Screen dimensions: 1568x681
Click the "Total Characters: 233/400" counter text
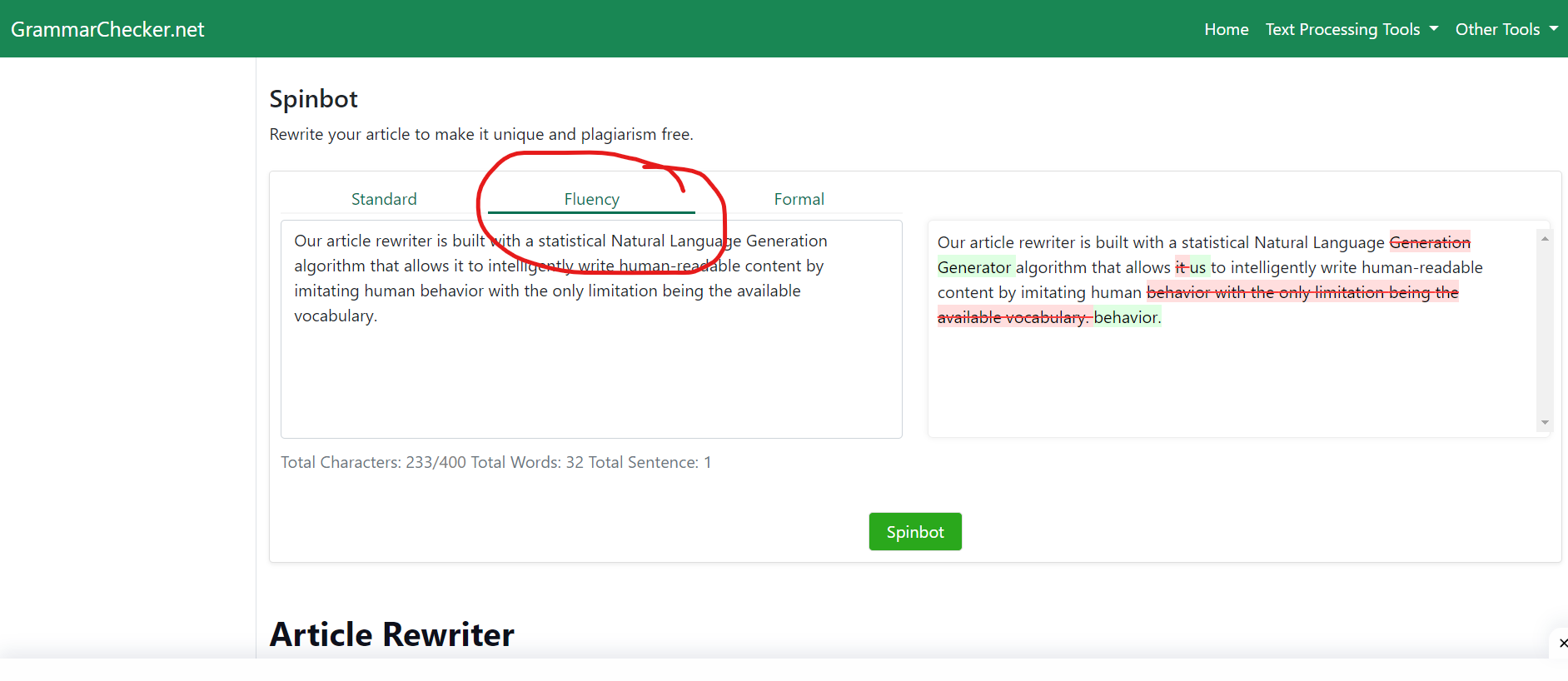tap(373, 462)
